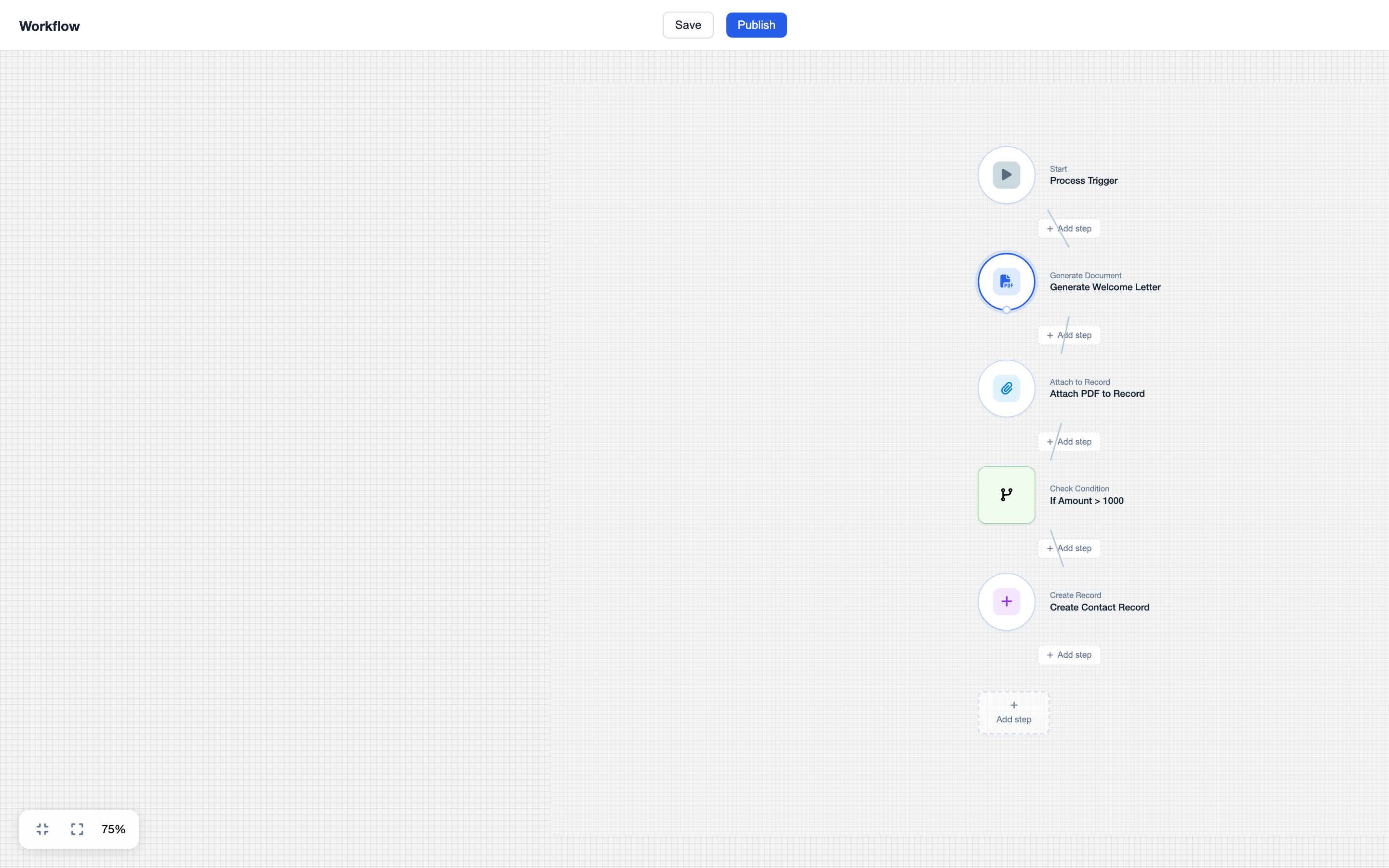Select the paperclip icon on Attach PDF step

(1006, 388)
